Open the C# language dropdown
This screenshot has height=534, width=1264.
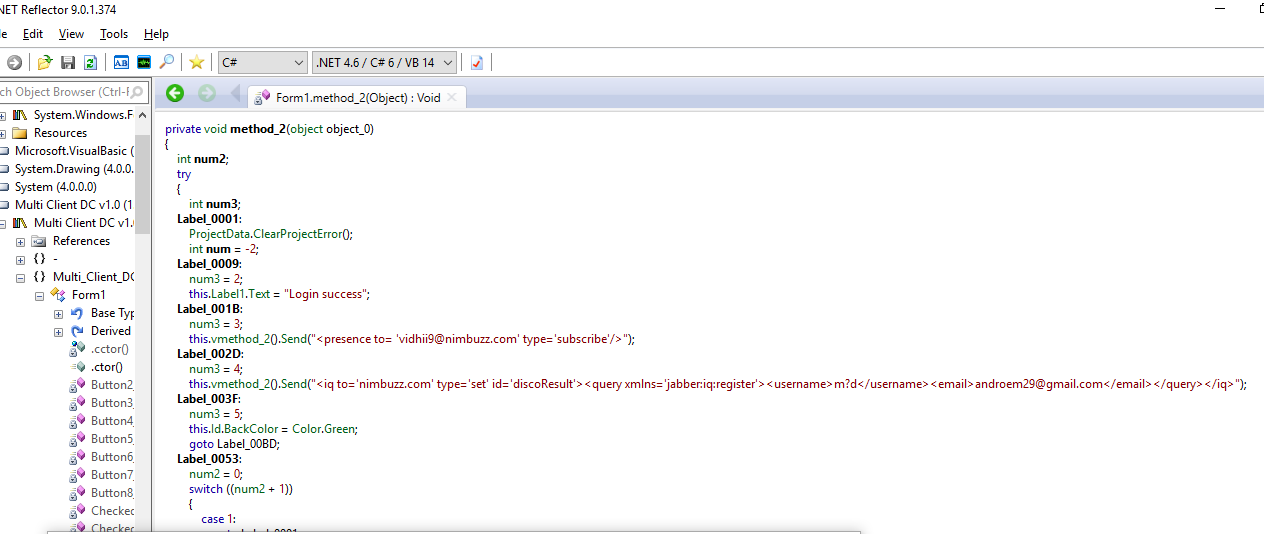click(x=263, y=62)
